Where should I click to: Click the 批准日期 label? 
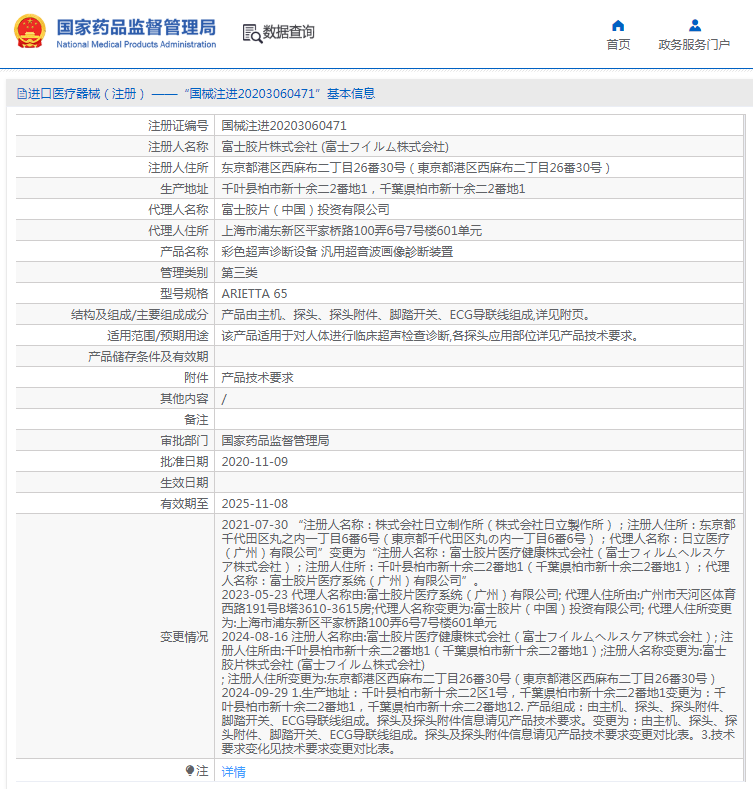coord(184,462)
